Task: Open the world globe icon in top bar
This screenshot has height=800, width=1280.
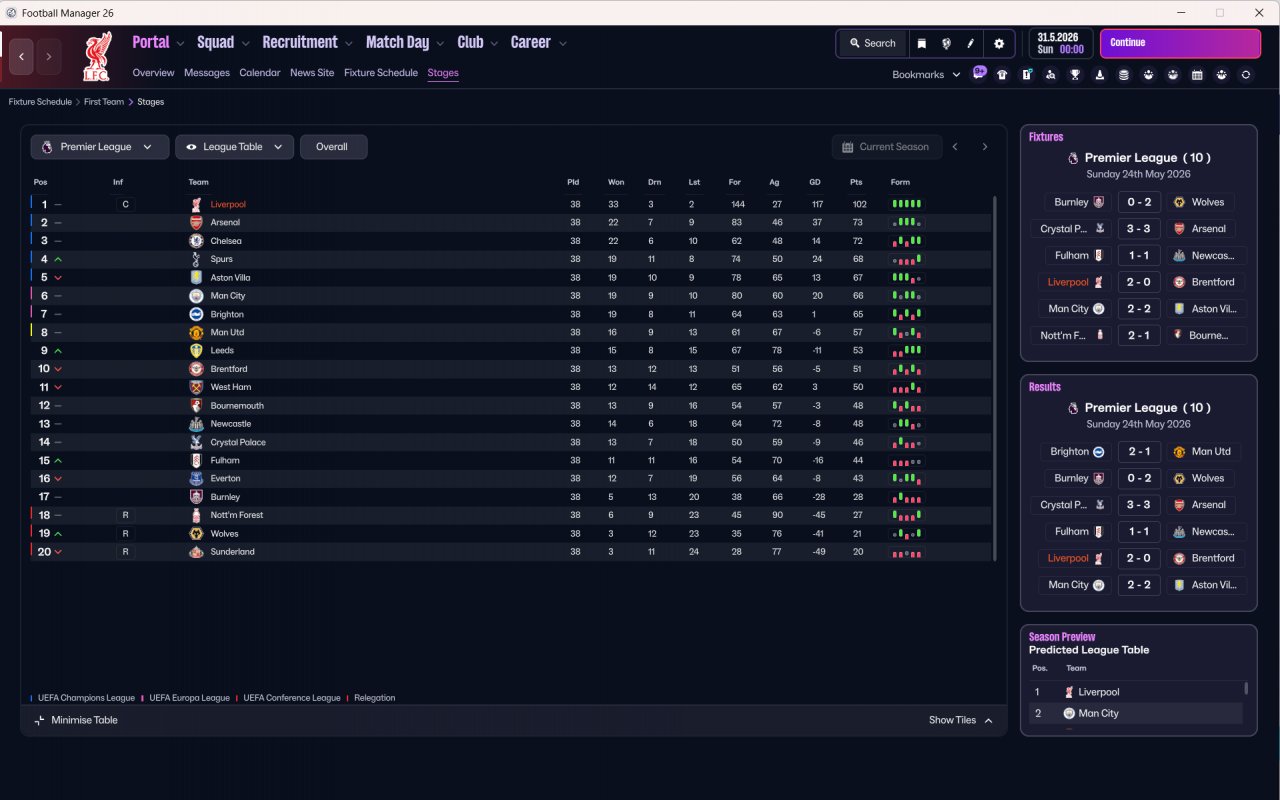Action: [946, 43]
